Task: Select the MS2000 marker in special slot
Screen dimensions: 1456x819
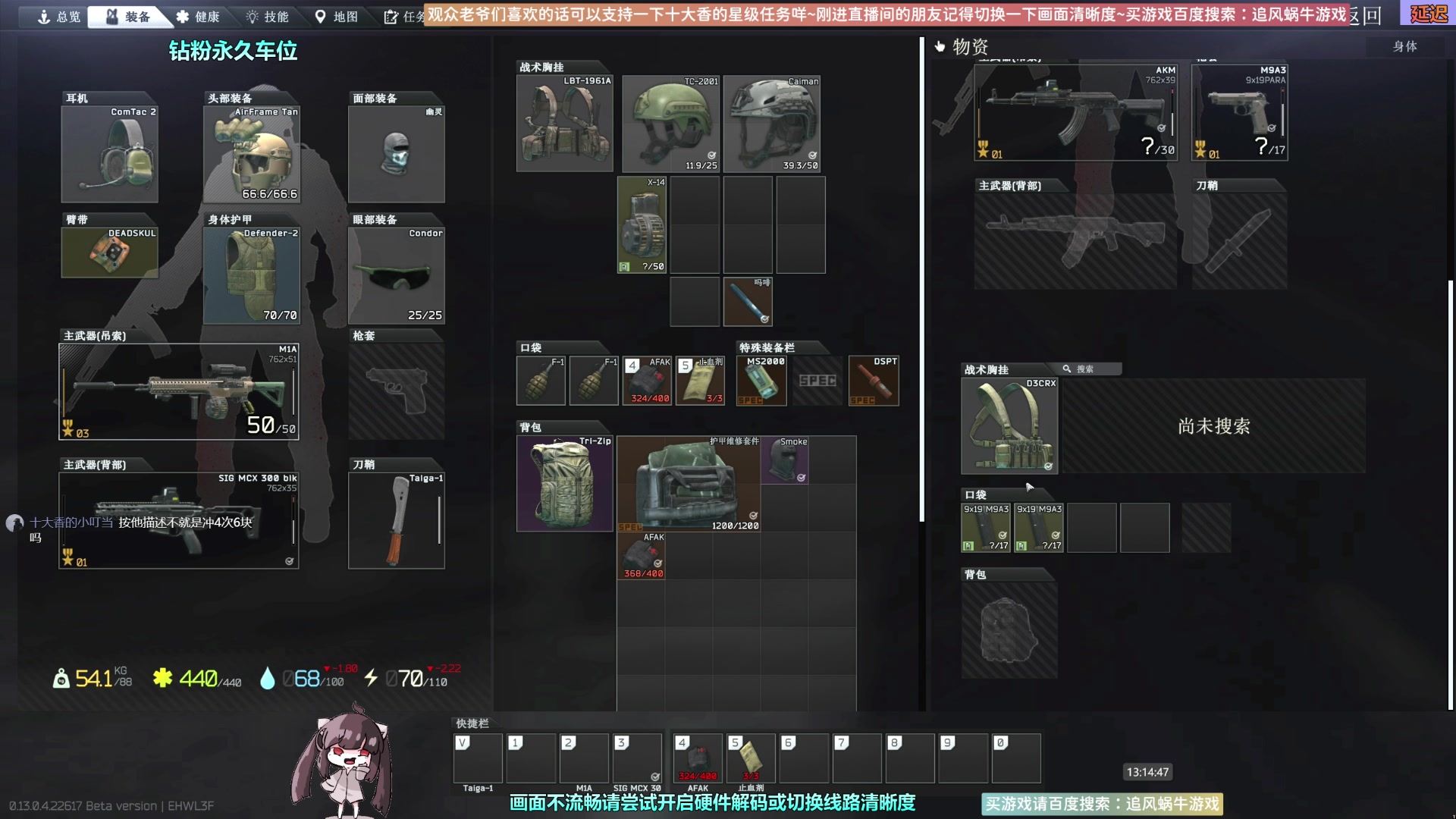Action: tap(761, 381)
